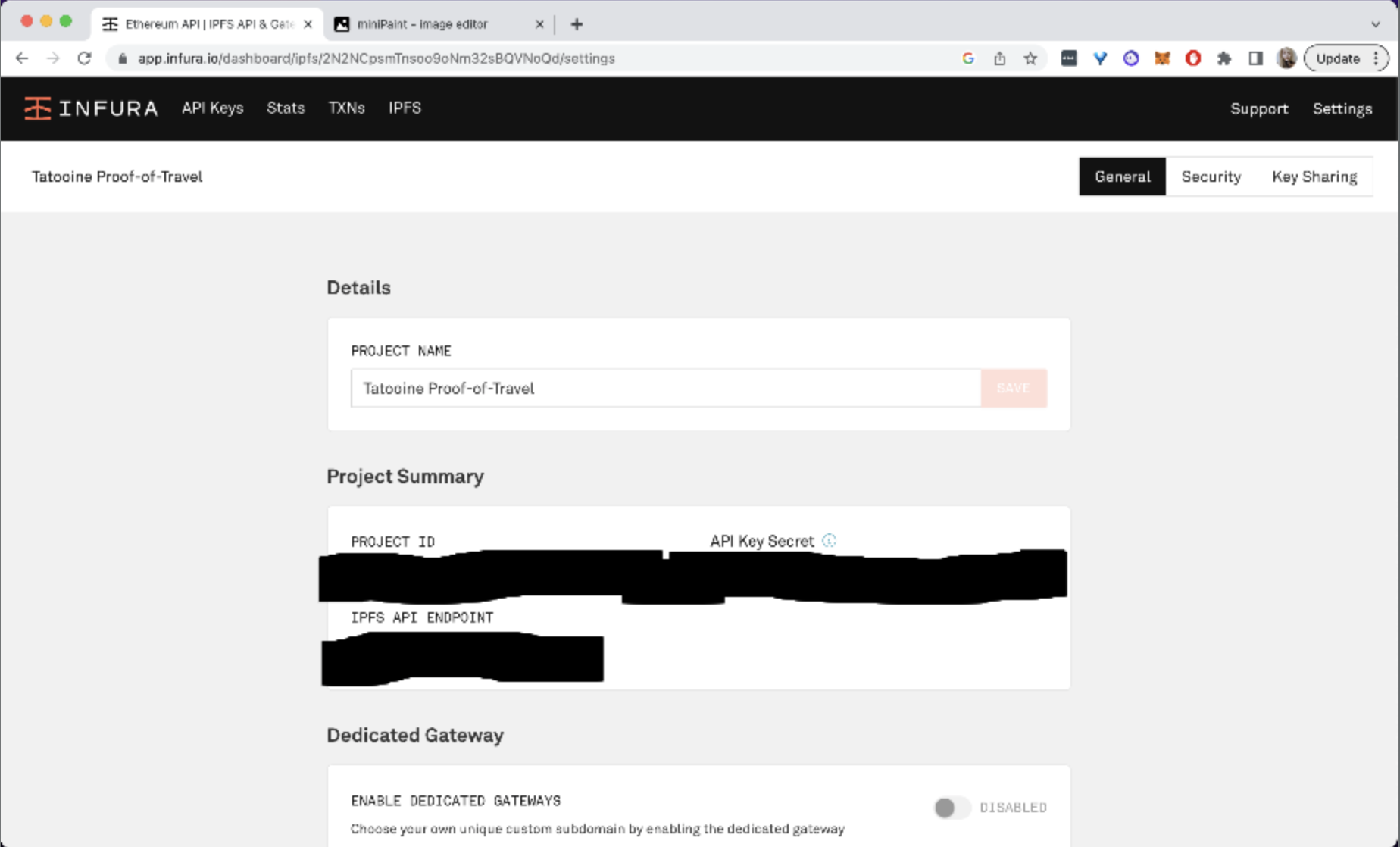The width and height of the screenshot is (1400, 847).
Task: Reload the current page
Action: 84,58
